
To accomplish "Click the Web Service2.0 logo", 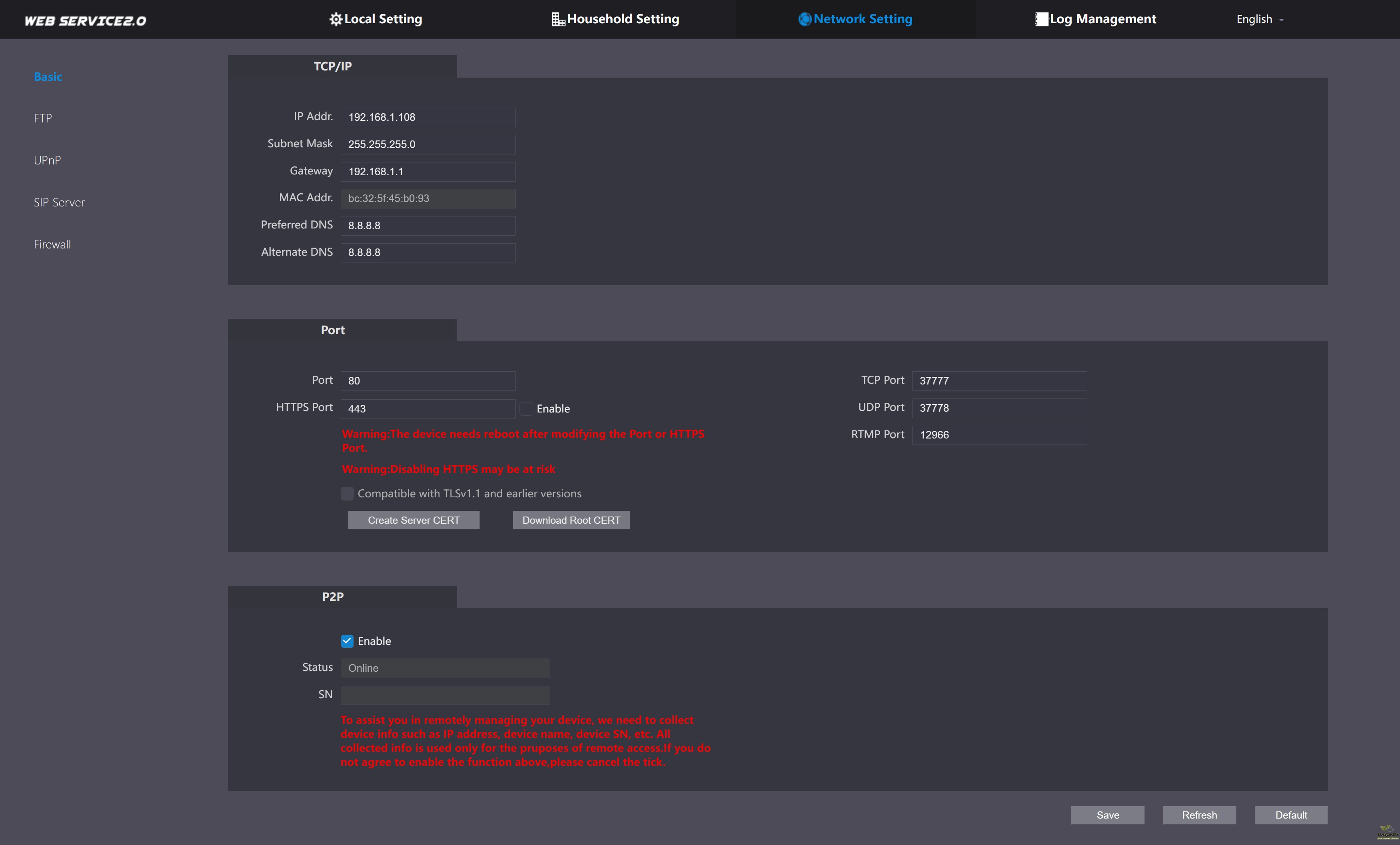I will point(85,20).
